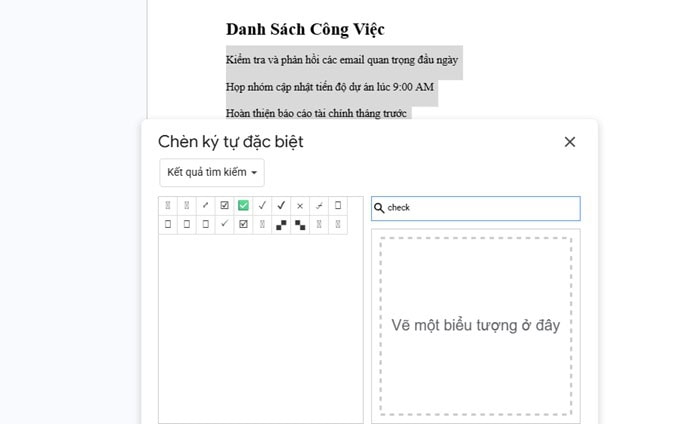The image size is (700, 424).
Task: Insert the first empty box in second row
Action: [x=168, y=225]
